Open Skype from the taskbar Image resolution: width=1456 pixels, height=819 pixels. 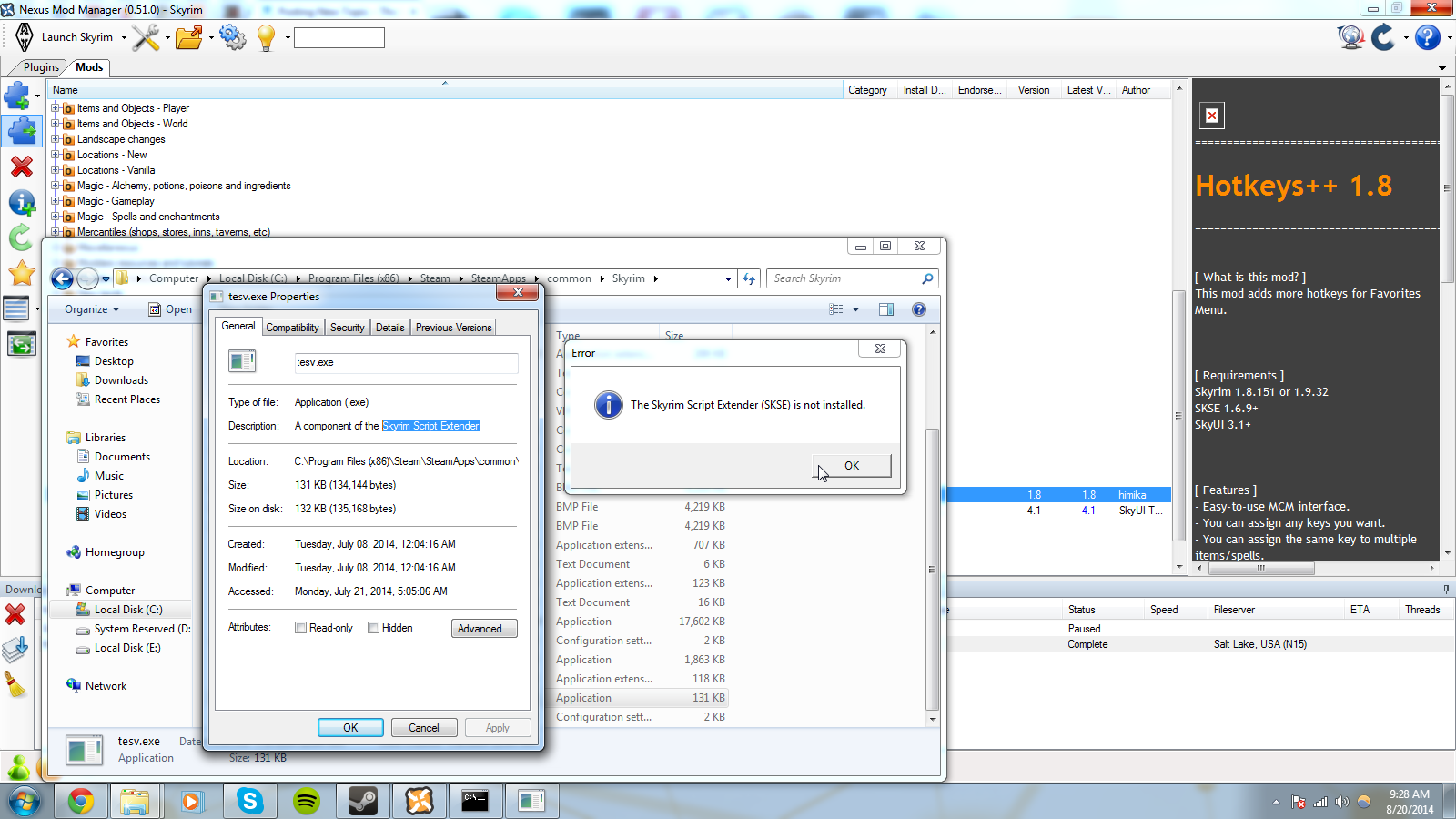coord(250,801)
